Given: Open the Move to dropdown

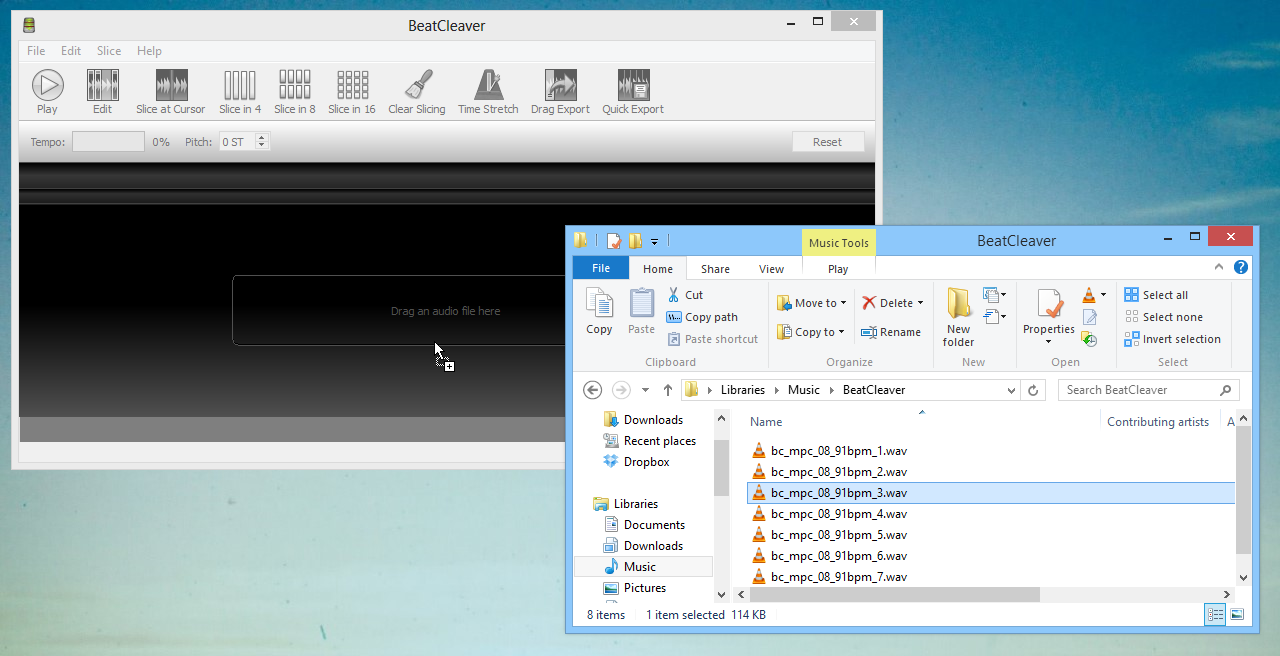Looking at the screenshot, I should 811,303.
